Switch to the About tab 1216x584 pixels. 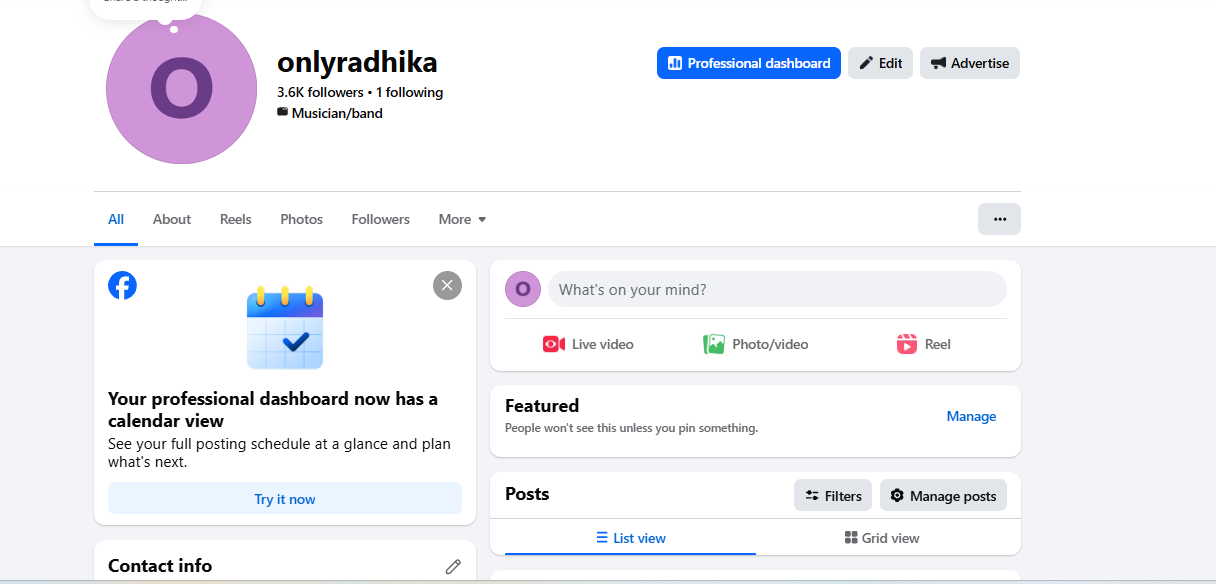[172, 219]
